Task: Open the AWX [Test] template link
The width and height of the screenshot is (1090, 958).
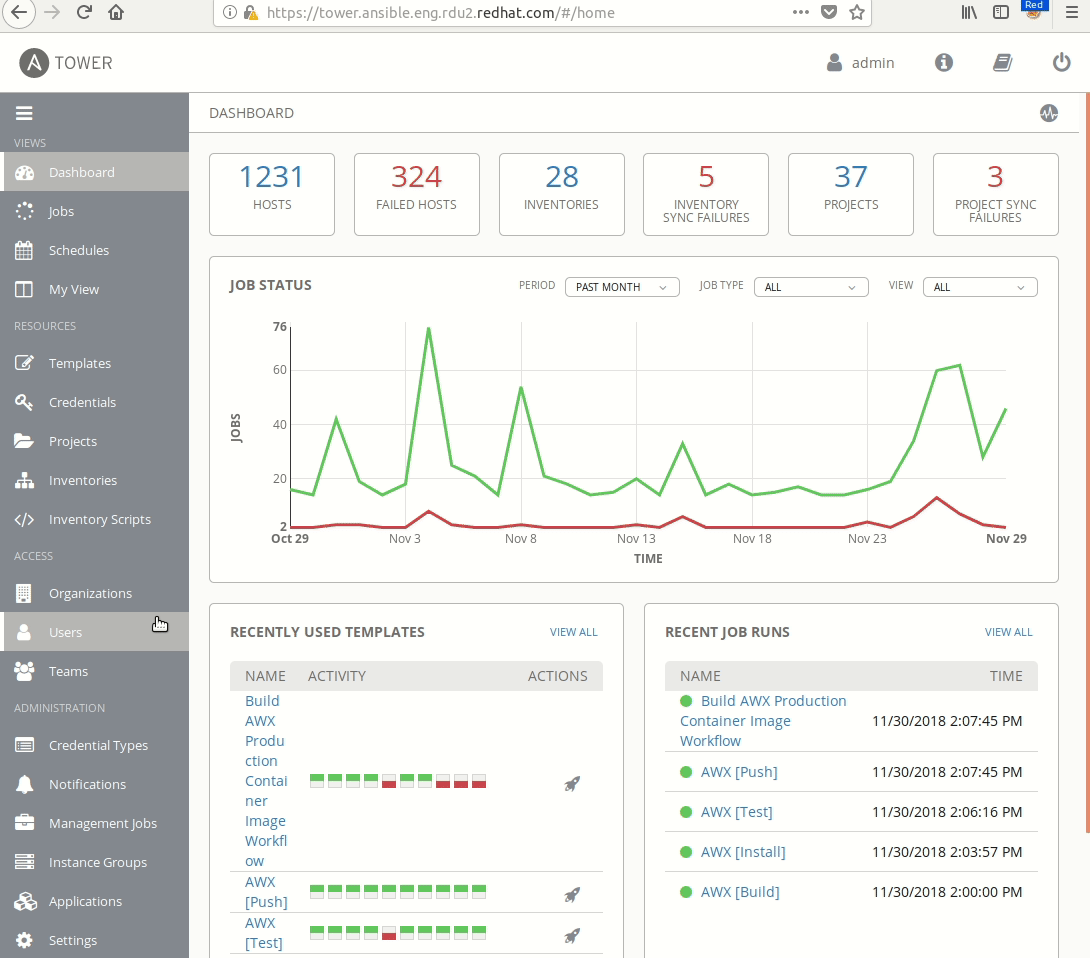Action: pos(263,933)
